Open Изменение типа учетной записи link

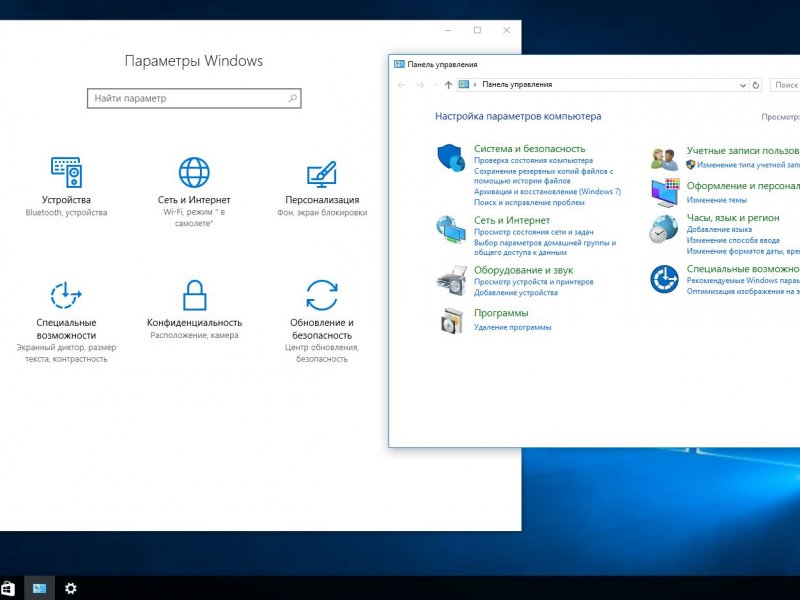click(x=748, y=165)
